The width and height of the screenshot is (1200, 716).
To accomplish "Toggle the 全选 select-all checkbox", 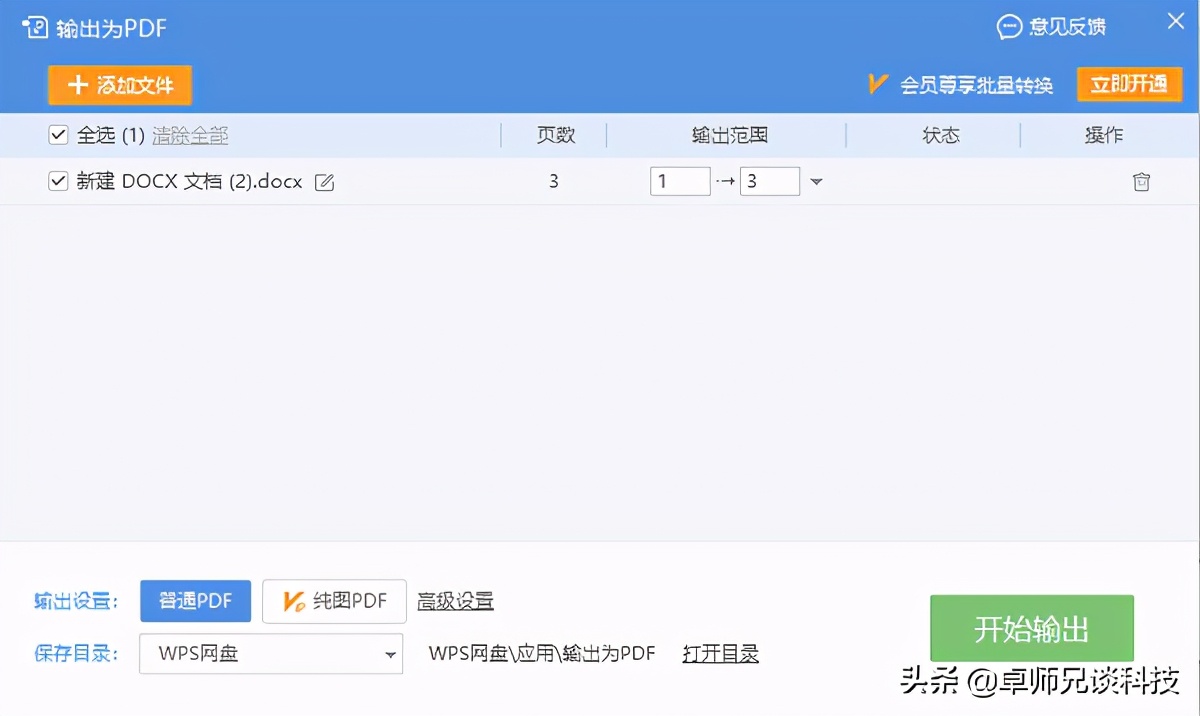I will (x=58, y=134).
